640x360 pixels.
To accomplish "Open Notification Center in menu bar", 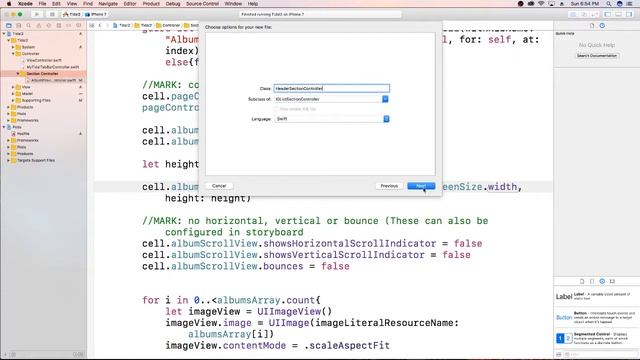I will 630,4.
